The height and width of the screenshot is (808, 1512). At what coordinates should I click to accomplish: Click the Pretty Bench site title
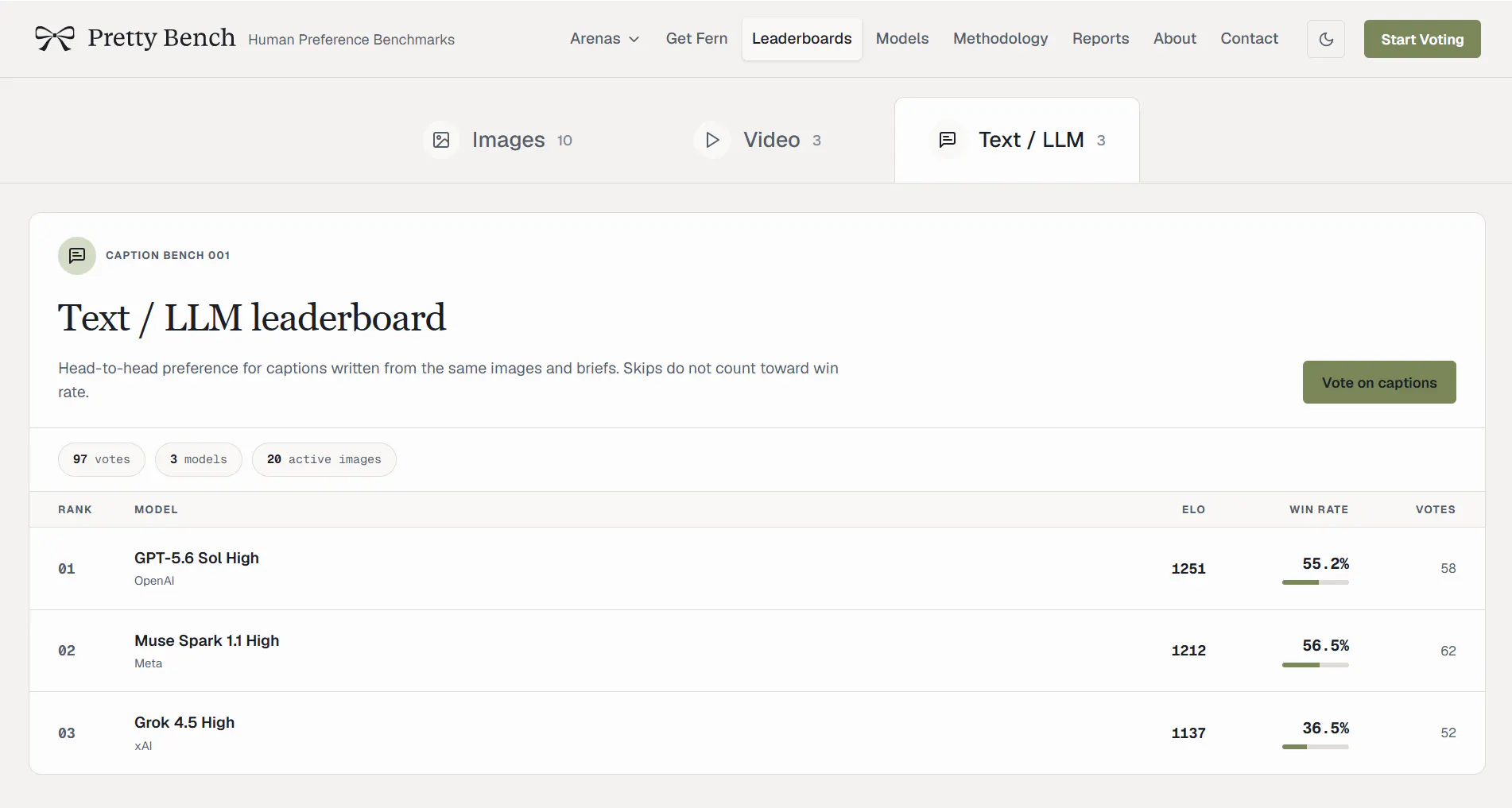point(161,37)
